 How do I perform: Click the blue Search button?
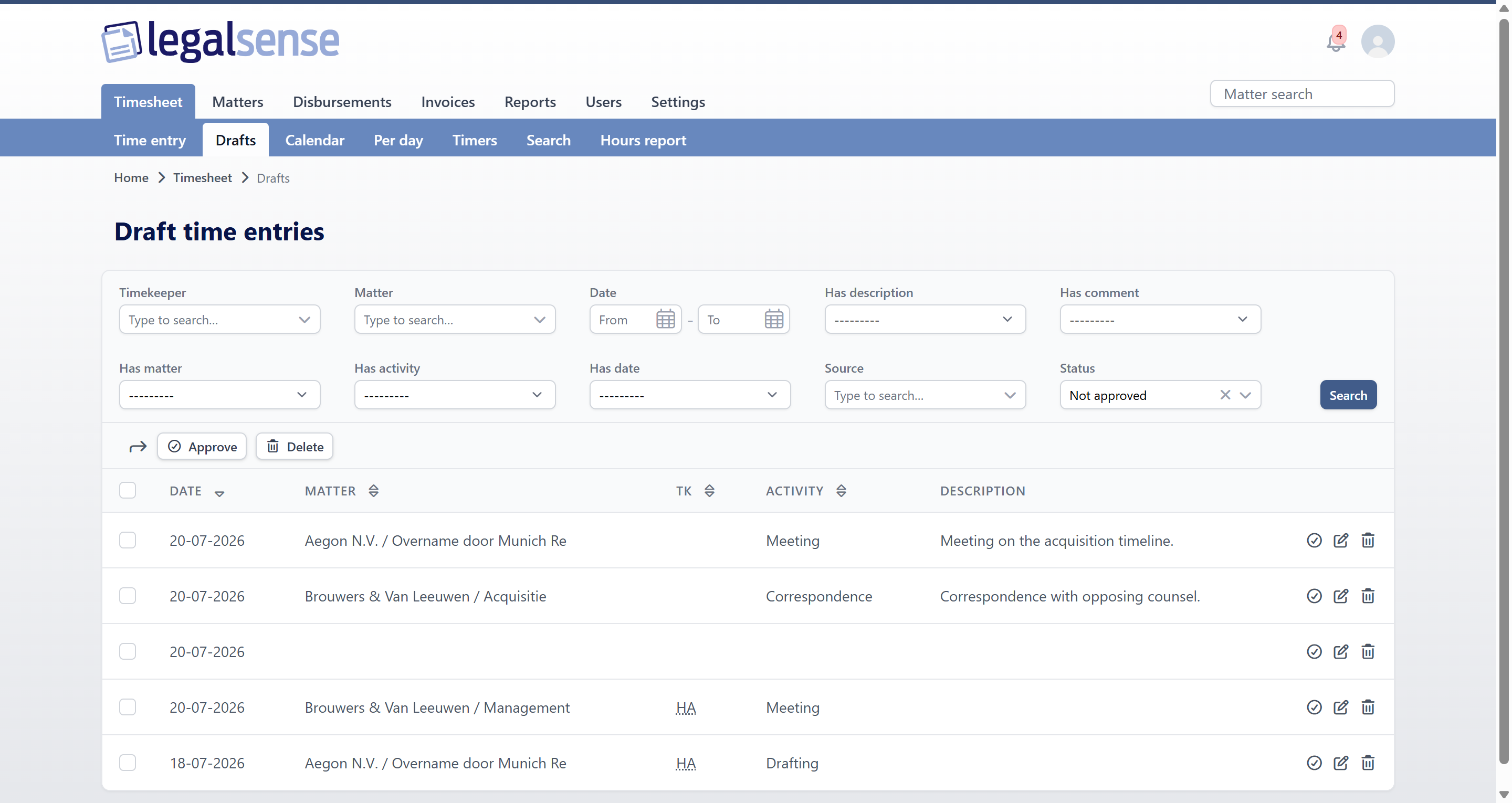click(x=1348, y=395)
